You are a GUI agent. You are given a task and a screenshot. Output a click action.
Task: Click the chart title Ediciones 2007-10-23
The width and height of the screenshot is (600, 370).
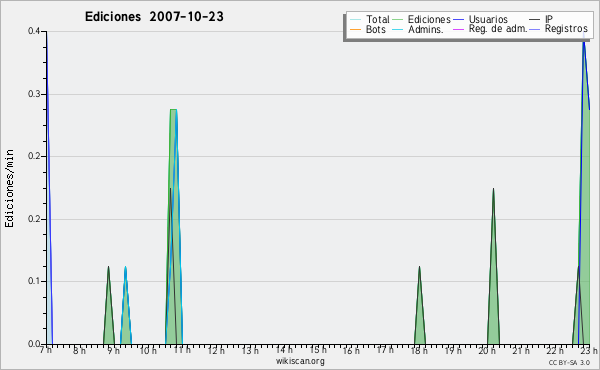[x=154, y=17]
